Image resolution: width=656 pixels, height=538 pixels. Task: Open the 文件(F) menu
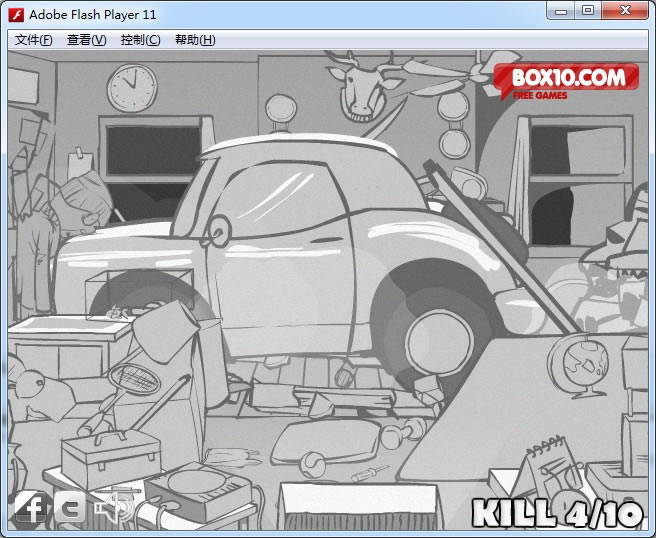point(33,40)
